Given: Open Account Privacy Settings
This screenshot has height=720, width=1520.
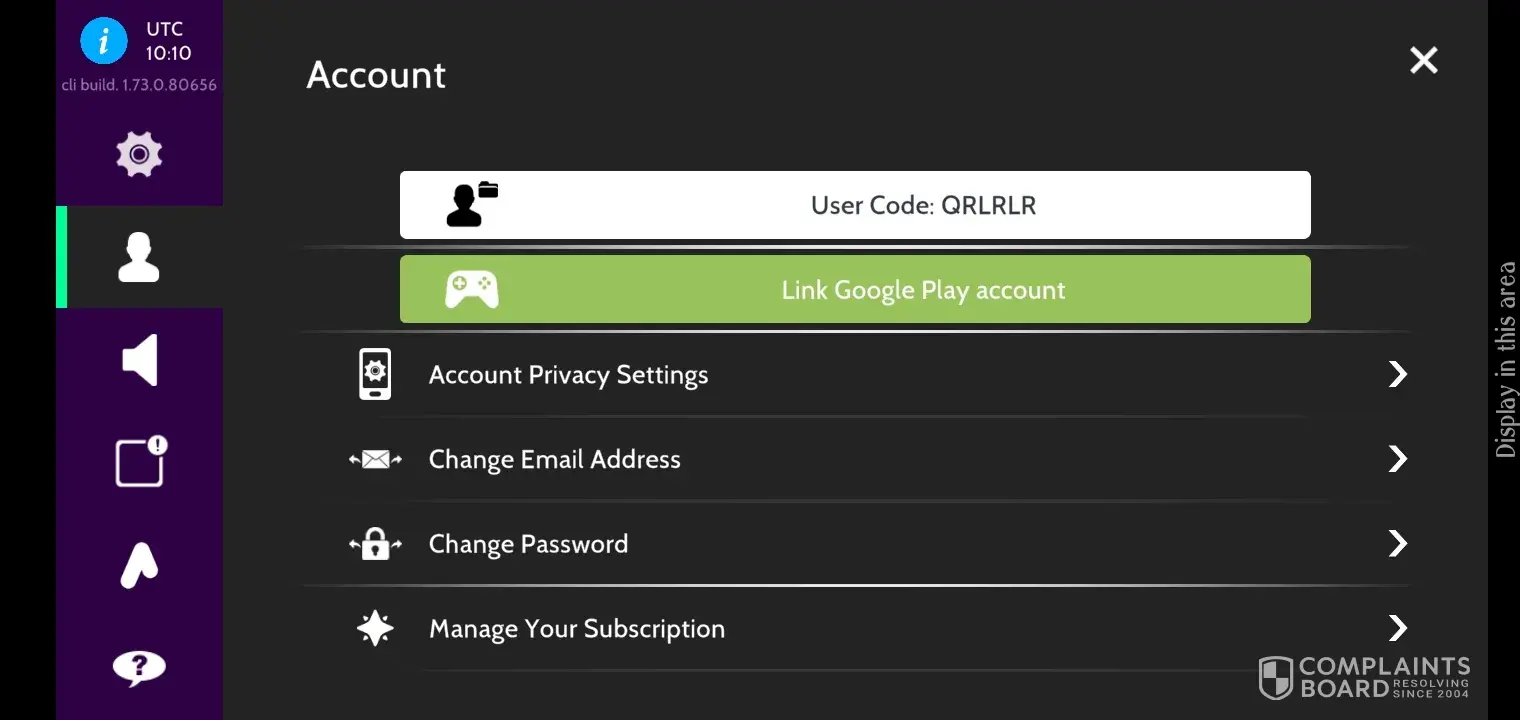Looking at the screenshot, I should pyautogui.click(x=568, y=375).
